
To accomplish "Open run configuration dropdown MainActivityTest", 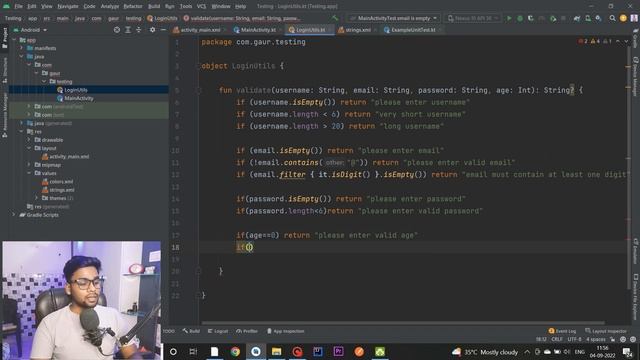I will pos(393,18).
